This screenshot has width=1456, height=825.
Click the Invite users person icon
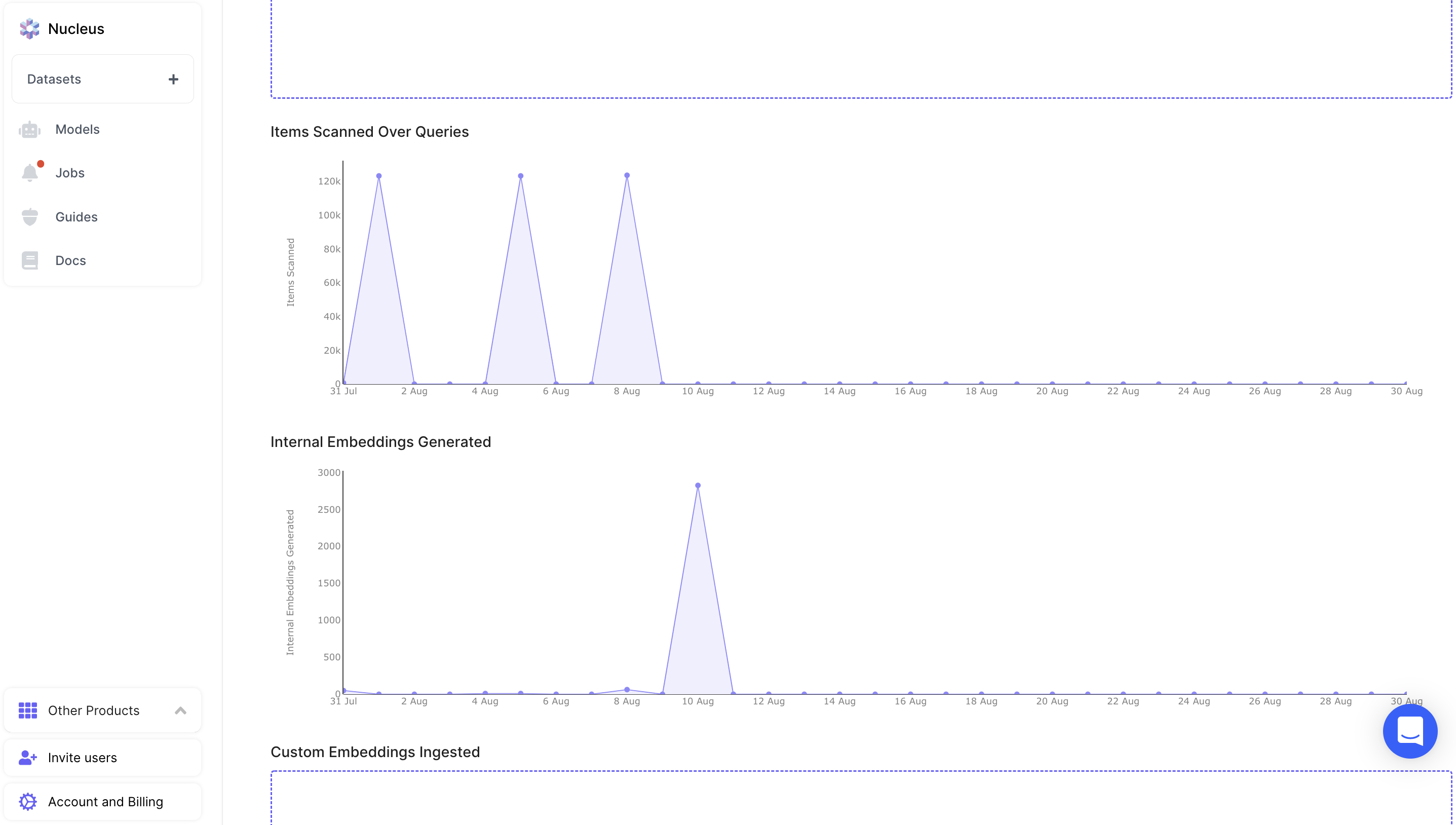(27, 758)
